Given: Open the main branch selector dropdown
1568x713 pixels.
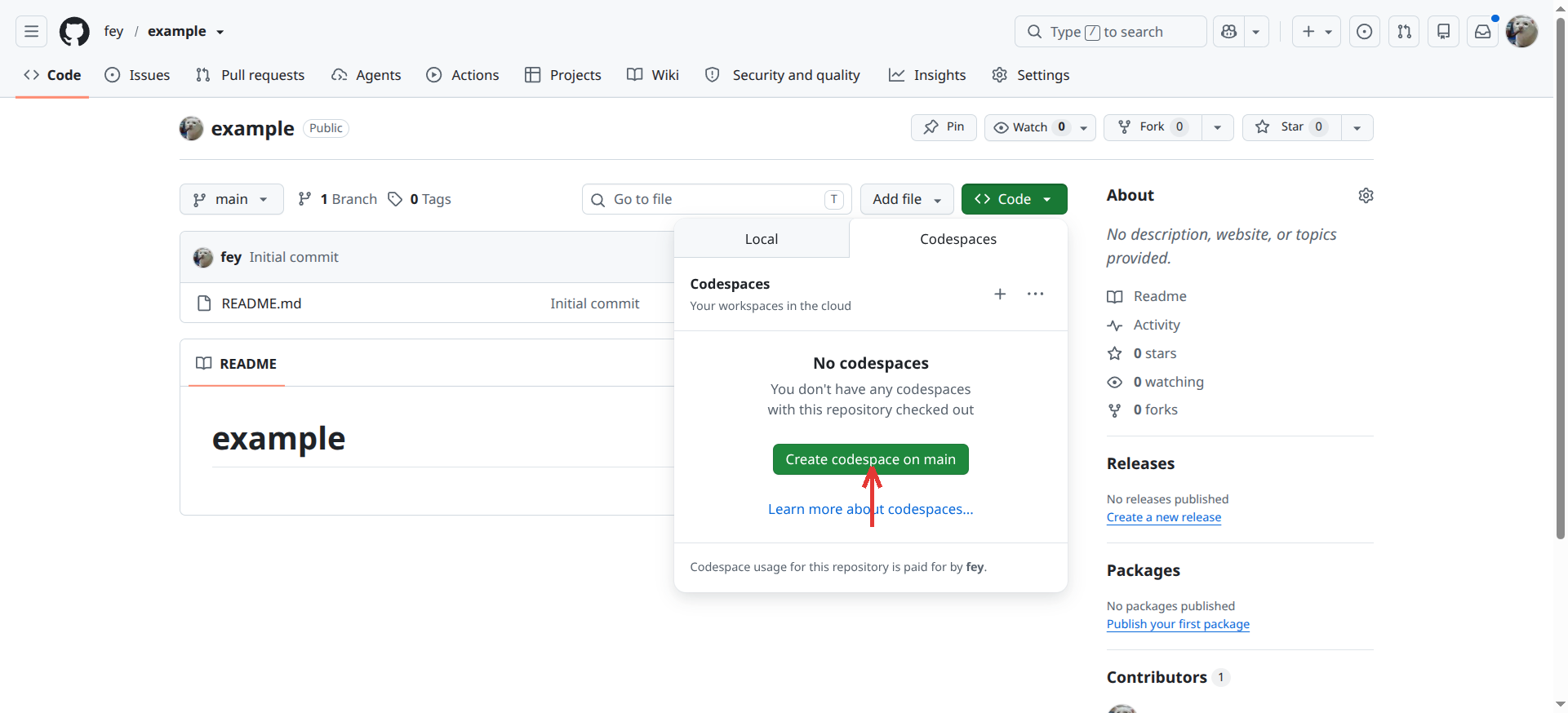Looking at the screenshot, I should [232, 199].
